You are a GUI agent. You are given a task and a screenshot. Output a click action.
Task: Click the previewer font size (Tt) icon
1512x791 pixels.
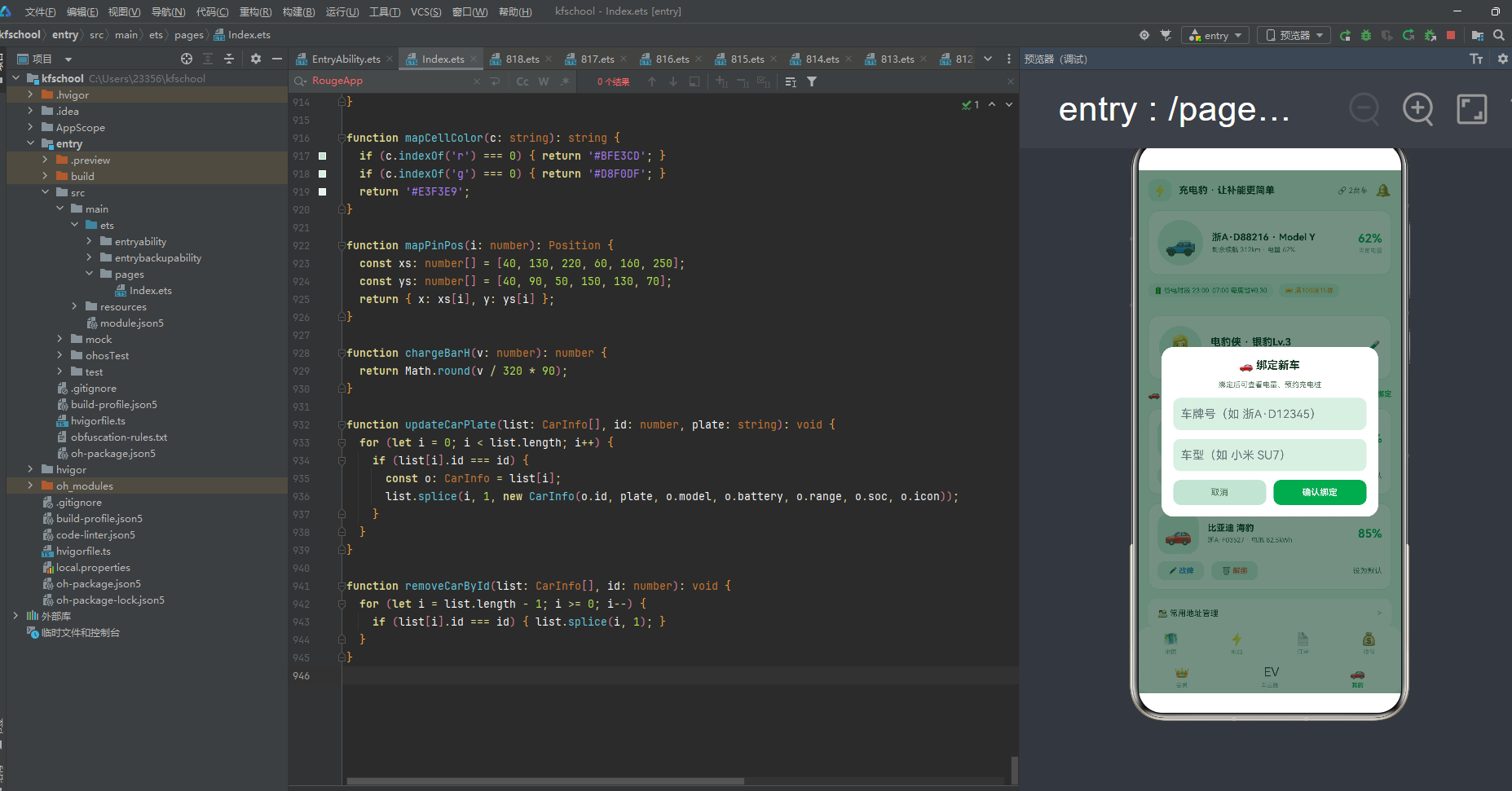[x=1476, y=59]
